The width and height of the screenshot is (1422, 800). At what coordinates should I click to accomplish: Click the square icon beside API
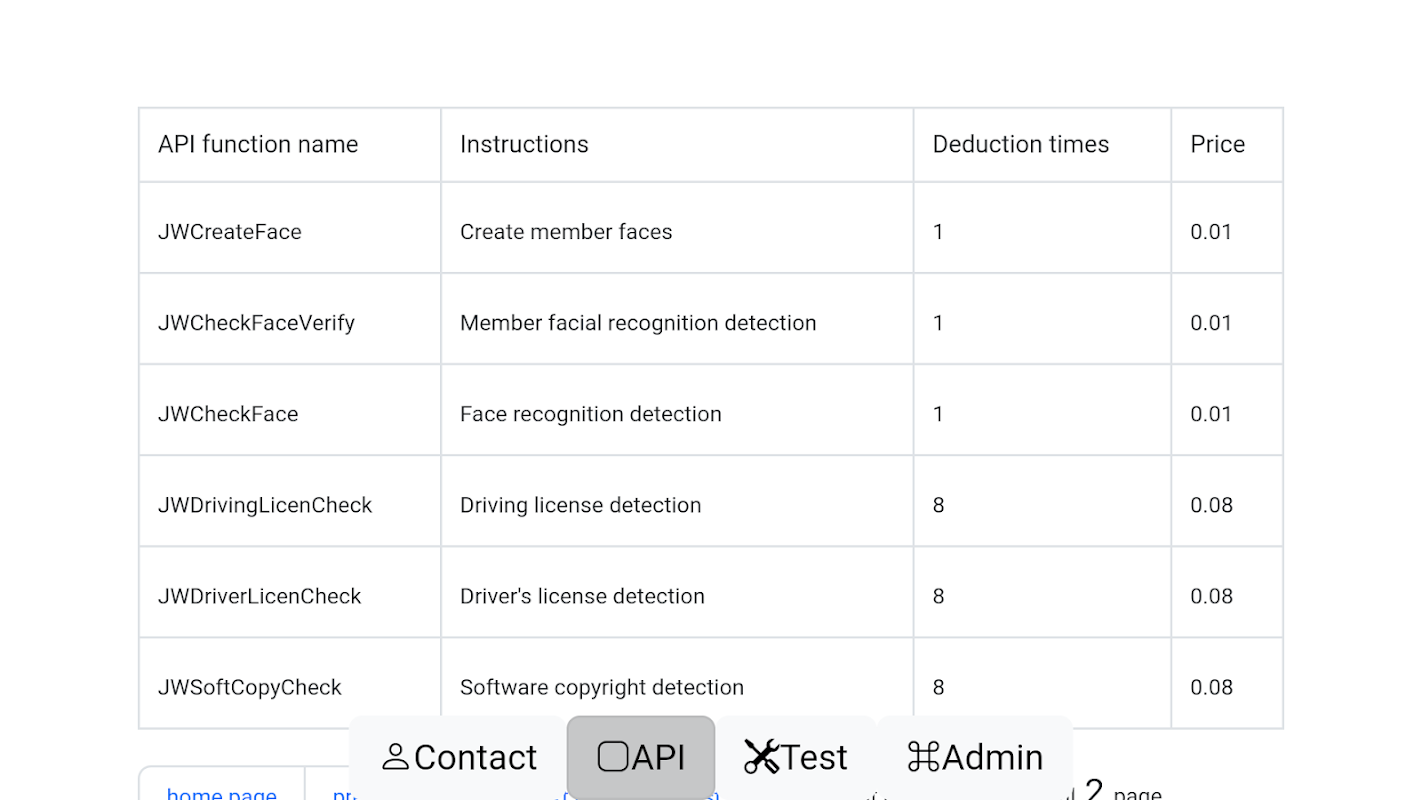pyautogui.click(x=612, y=757)
